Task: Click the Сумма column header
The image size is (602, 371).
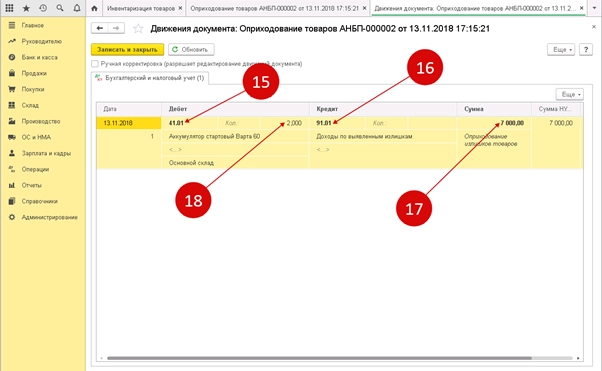Action: pos(494,109)
